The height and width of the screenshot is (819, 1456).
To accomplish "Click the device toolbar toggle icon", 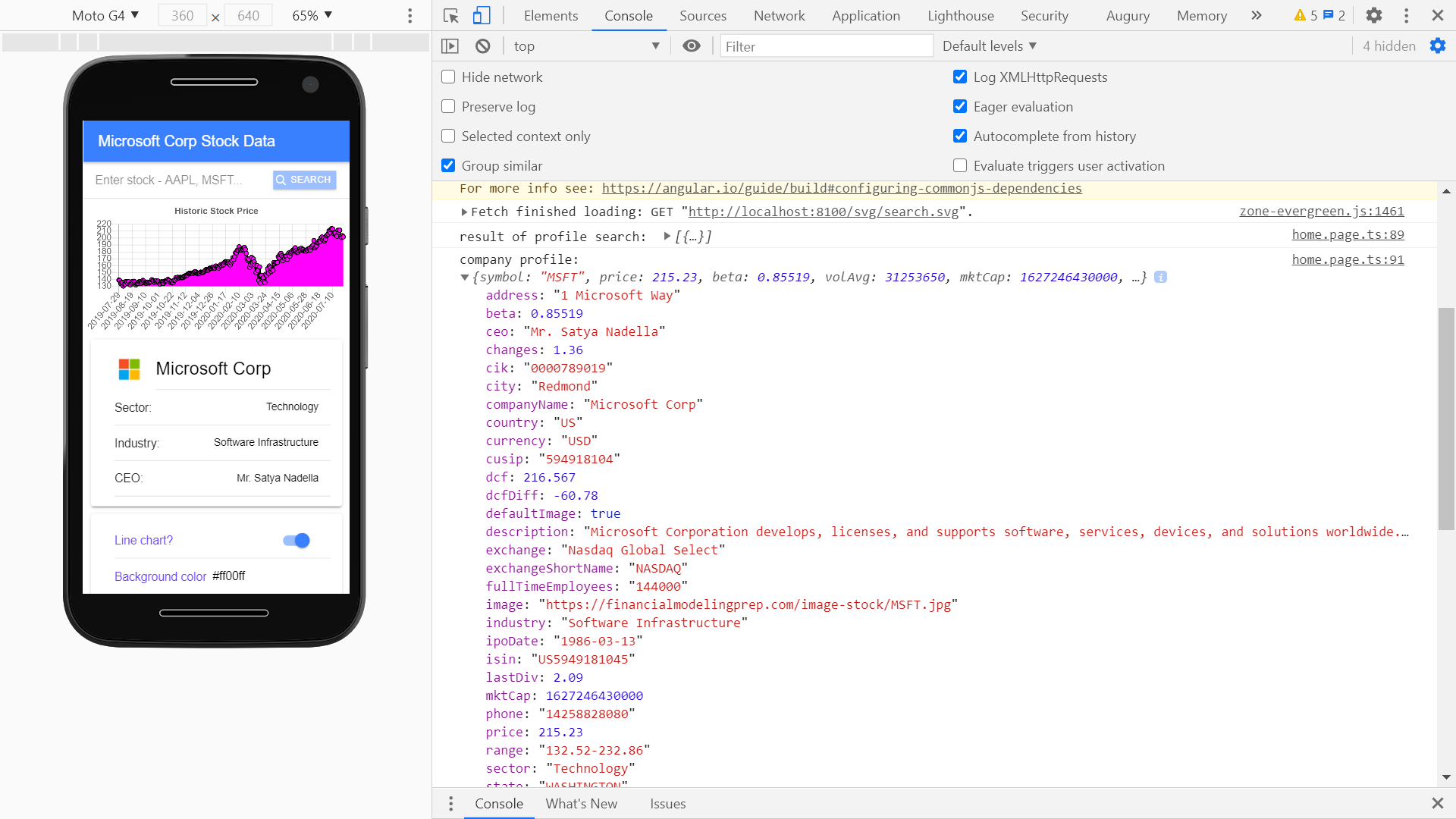I will tap(482, 15).
